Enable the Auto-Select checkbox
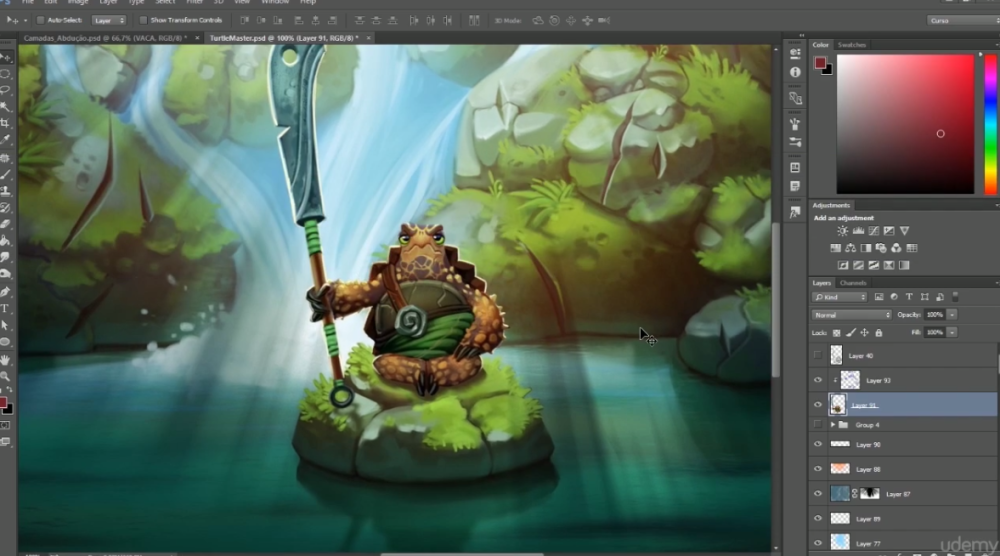The image size is (1000, 556). pos(40,20)
